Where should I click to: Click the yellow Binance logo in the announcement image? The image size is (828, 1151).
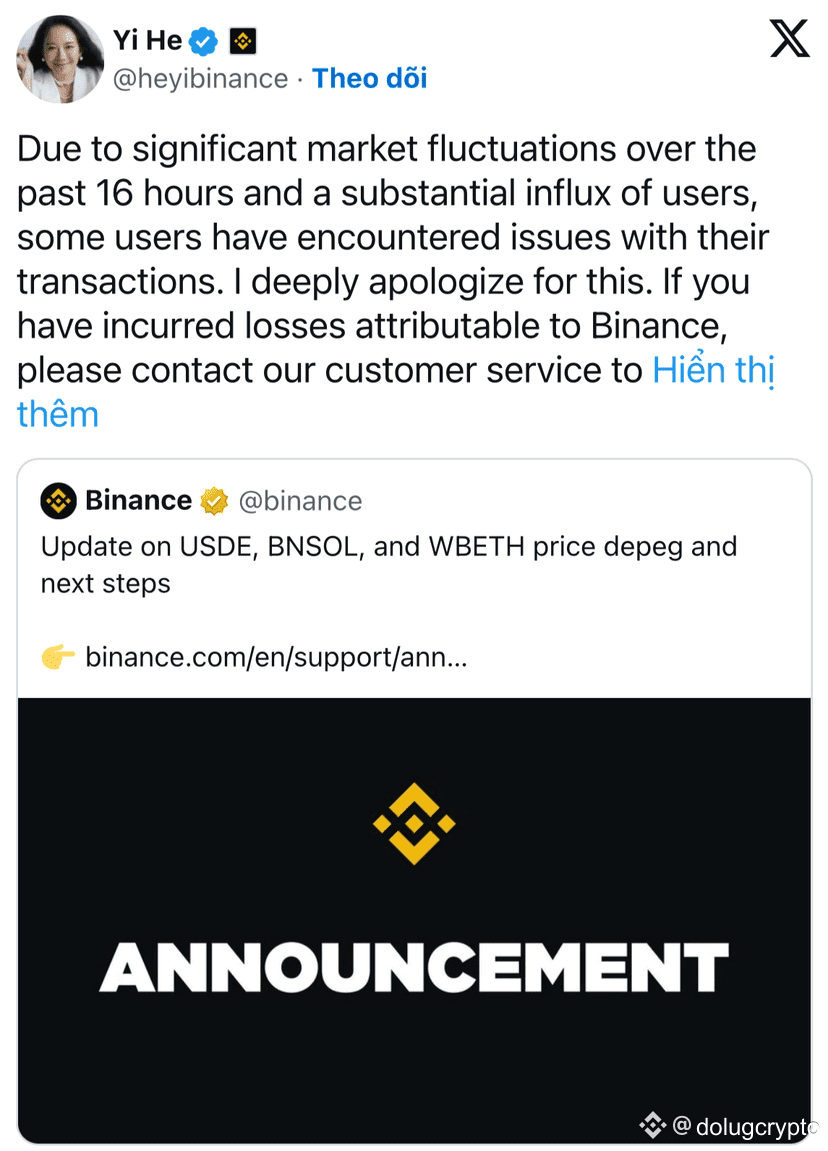click(x=414, y=823)
